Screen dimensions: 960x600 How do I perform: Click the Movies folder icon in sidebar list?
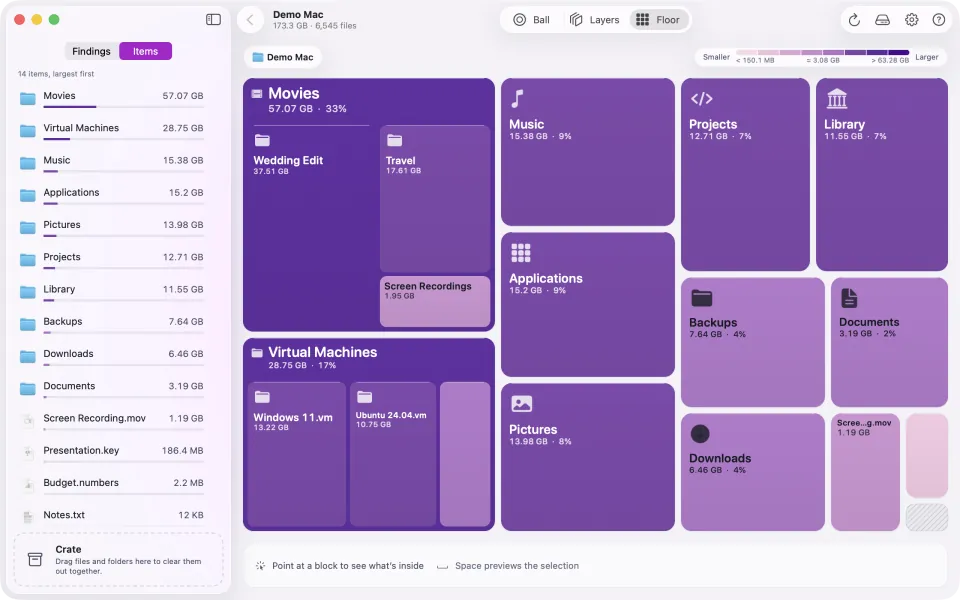point(28,99)
